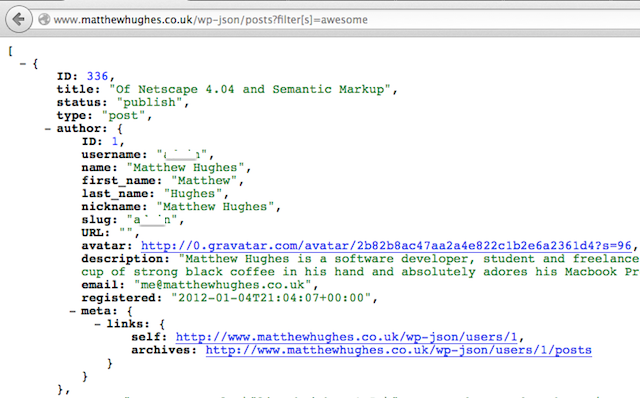Click the first_name value "Matthew"

(204, 181)
